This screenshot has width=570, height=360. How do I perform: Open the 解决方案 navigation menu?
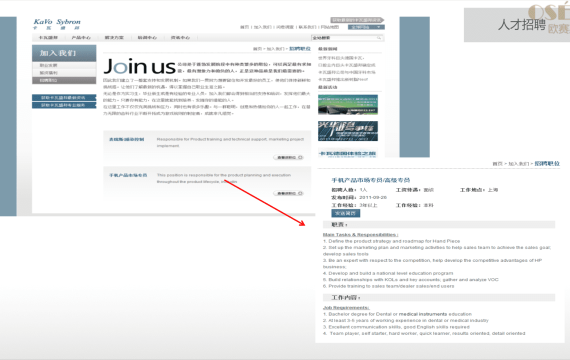tap(114, 37)
